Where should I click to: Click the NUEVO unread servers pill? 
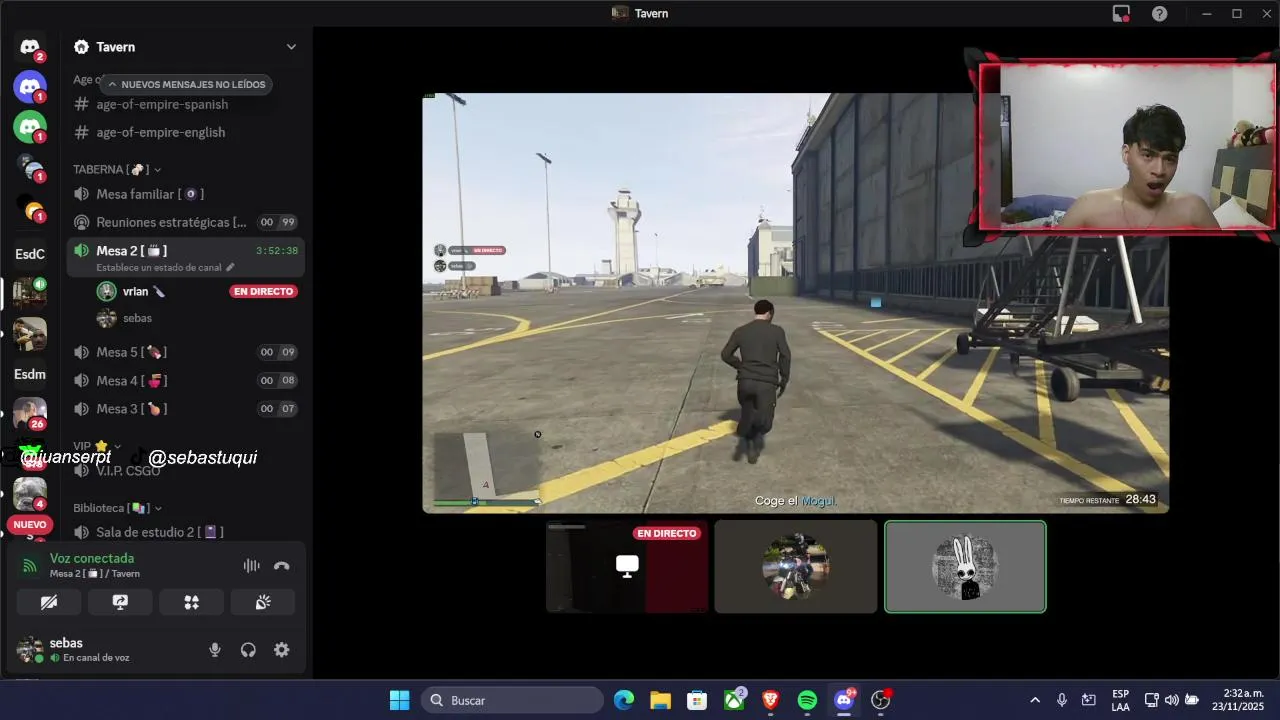tap(30, 524)
